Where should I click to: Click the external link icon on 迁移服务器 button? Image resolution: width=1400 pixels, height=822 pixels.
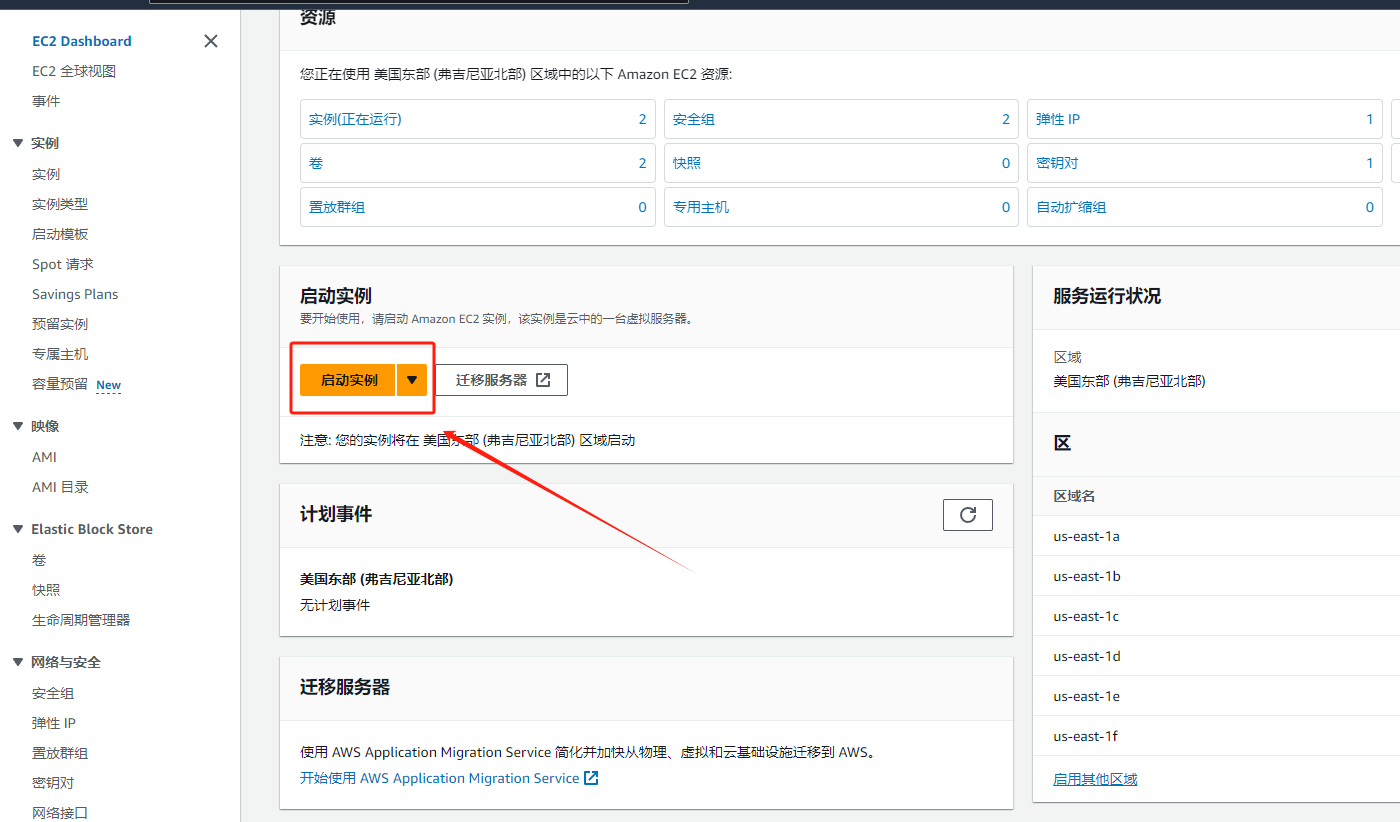(x=543, y=380)
